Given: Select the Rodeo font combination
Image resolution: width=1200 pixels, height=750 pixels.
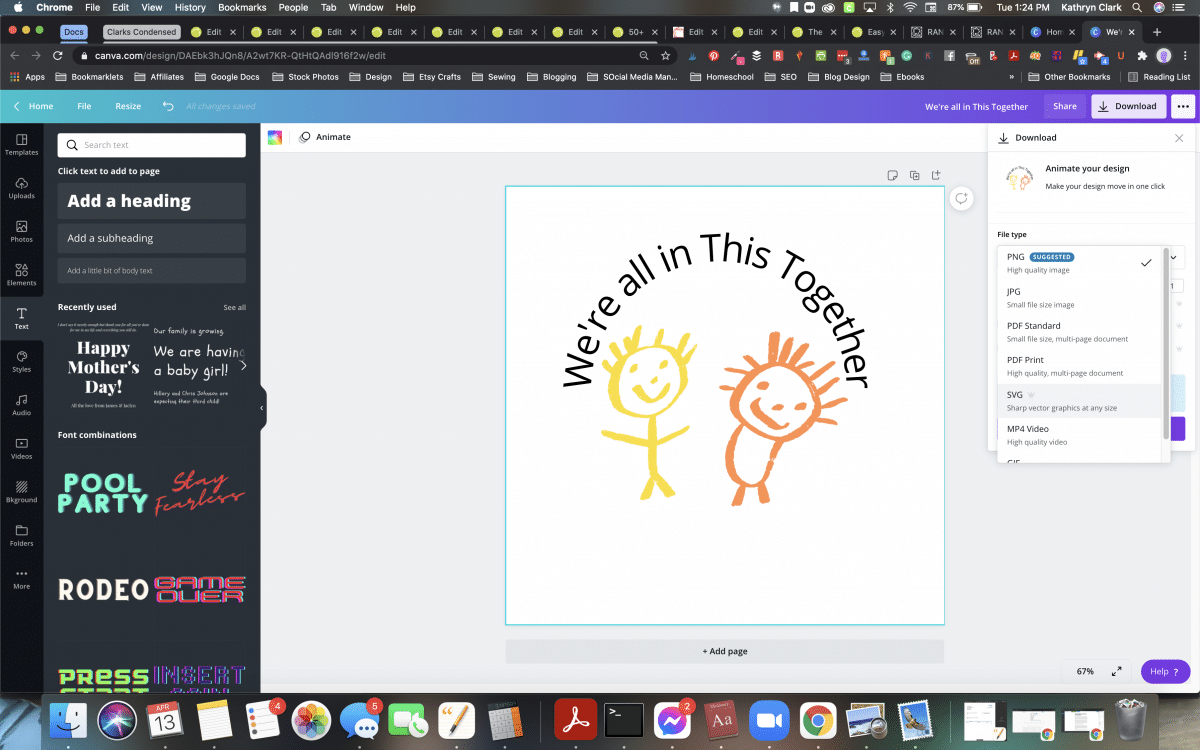Looking at the screenshot, I should click(x=103, y=590).
